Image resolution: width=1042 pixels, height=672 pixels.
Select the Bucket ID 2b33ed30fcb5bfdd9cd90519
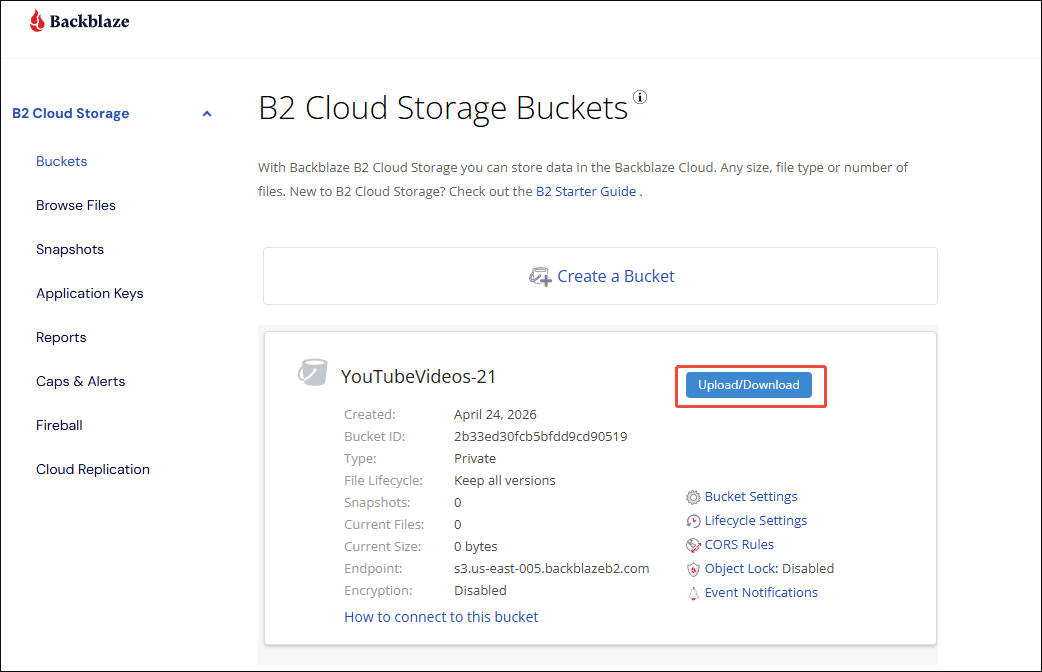pos(540,437)
